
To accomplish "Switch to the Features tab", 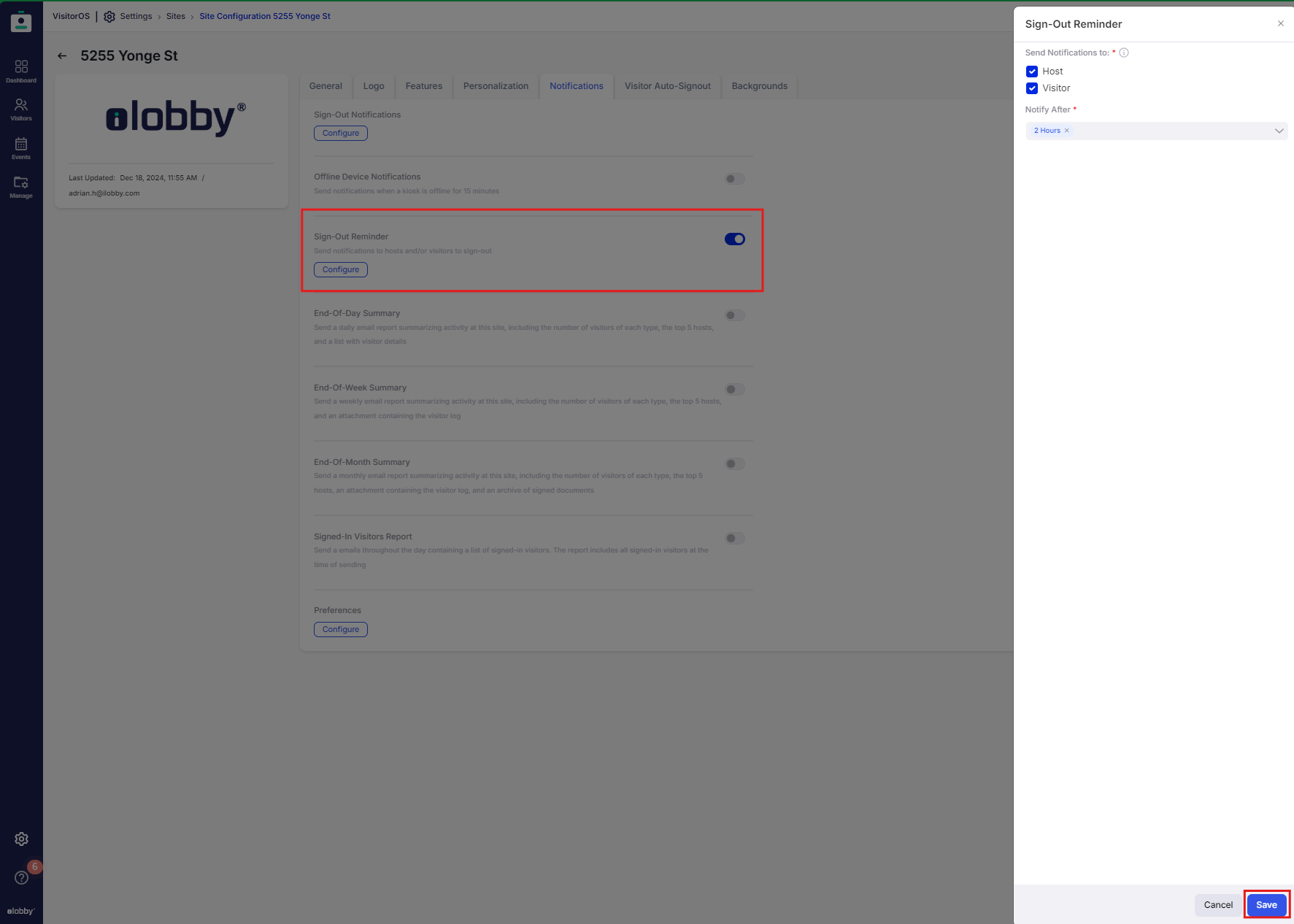I will coord(424,86).
